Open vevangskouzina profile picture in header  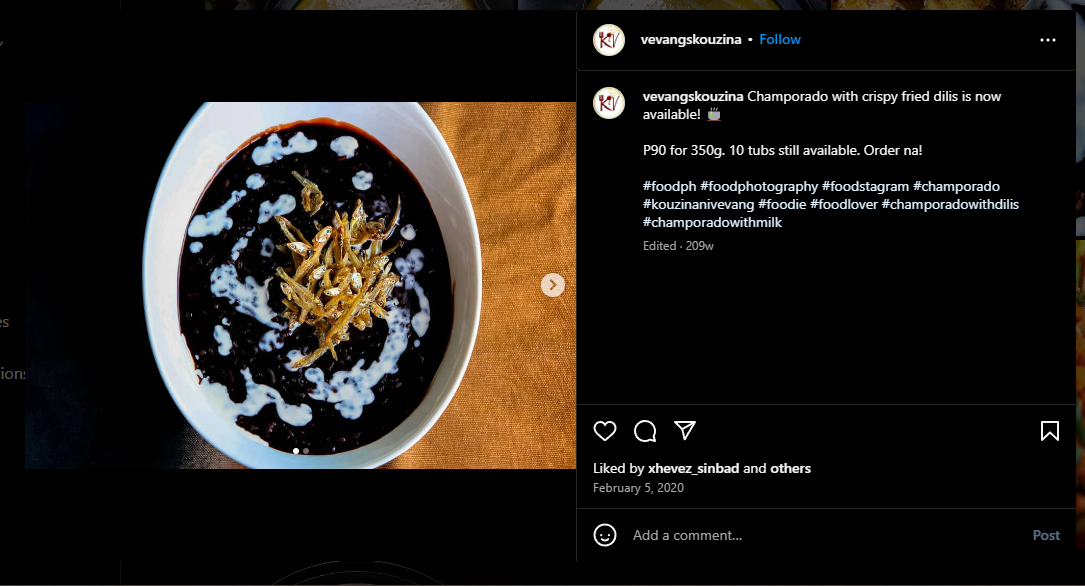(x=609, y=40)
